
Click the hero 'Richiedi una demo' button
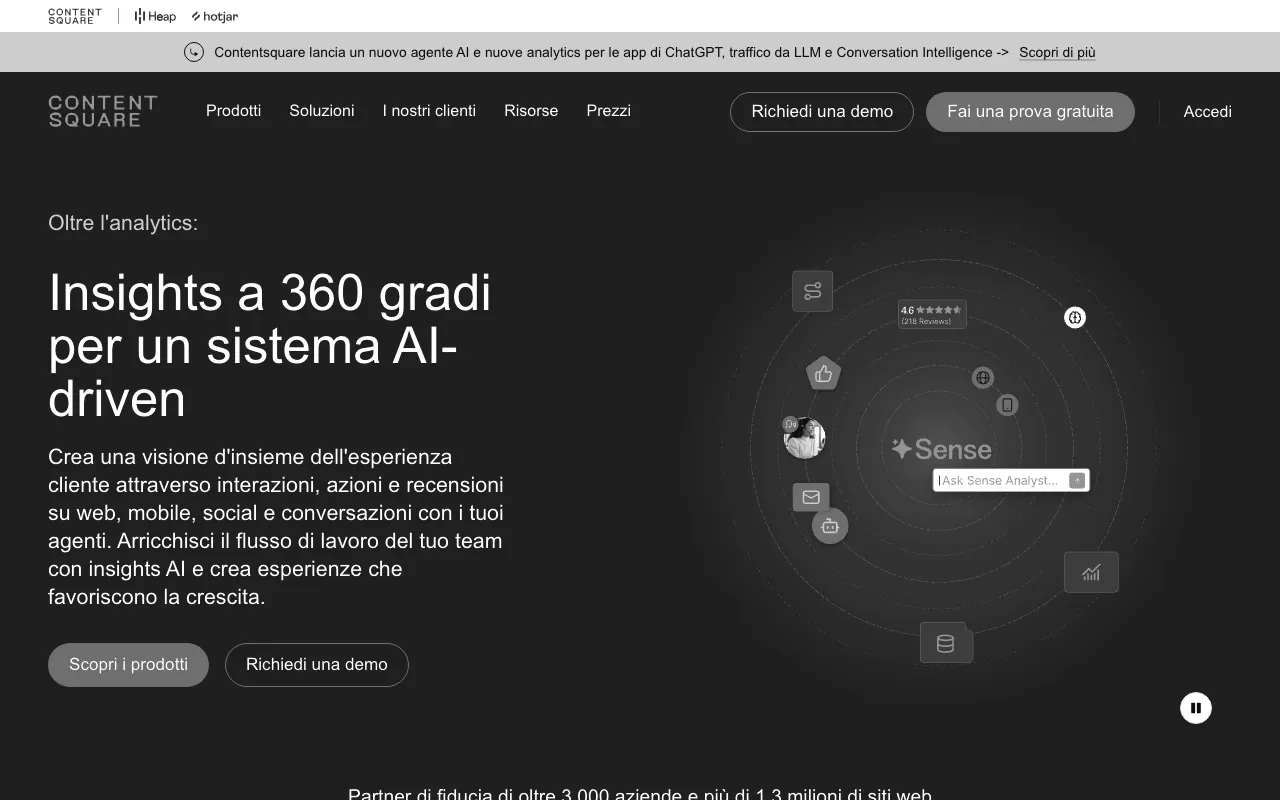click(x=317, y=665)
